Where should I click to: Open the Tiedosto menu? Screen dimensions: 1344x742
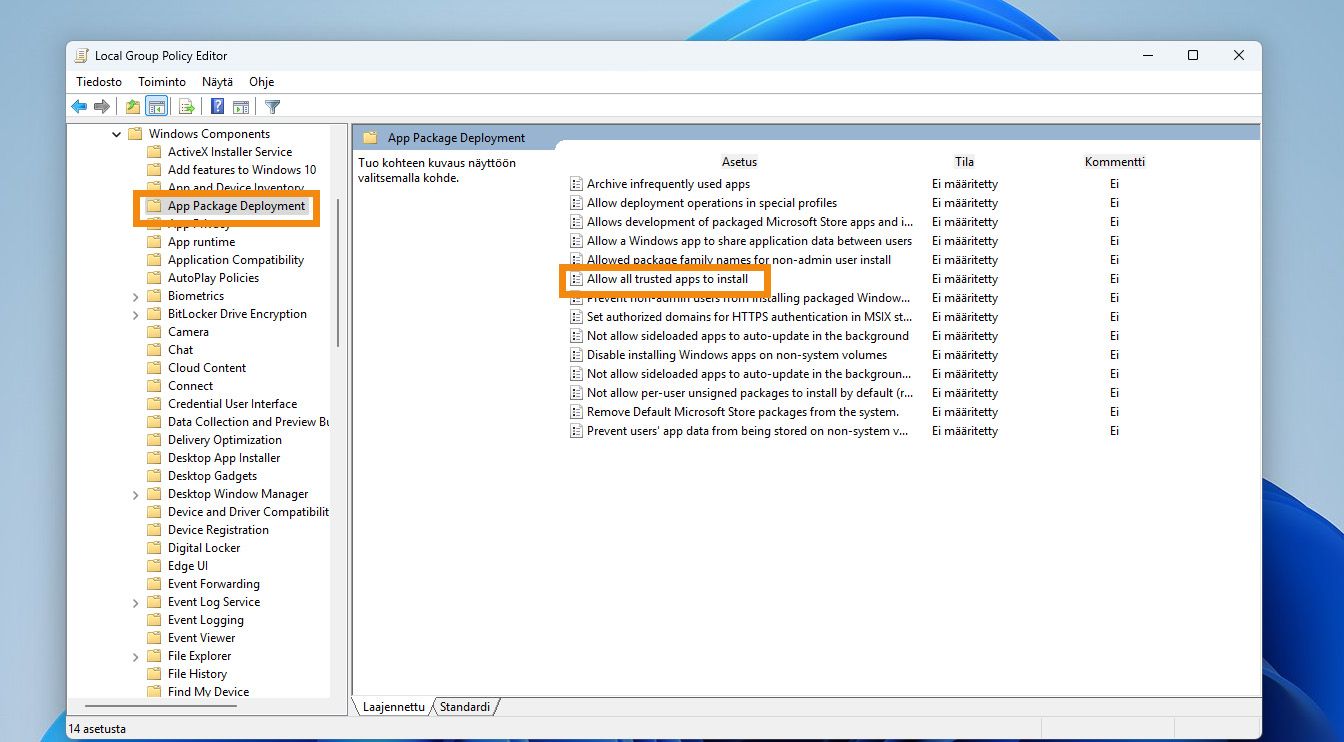[99, 82]
